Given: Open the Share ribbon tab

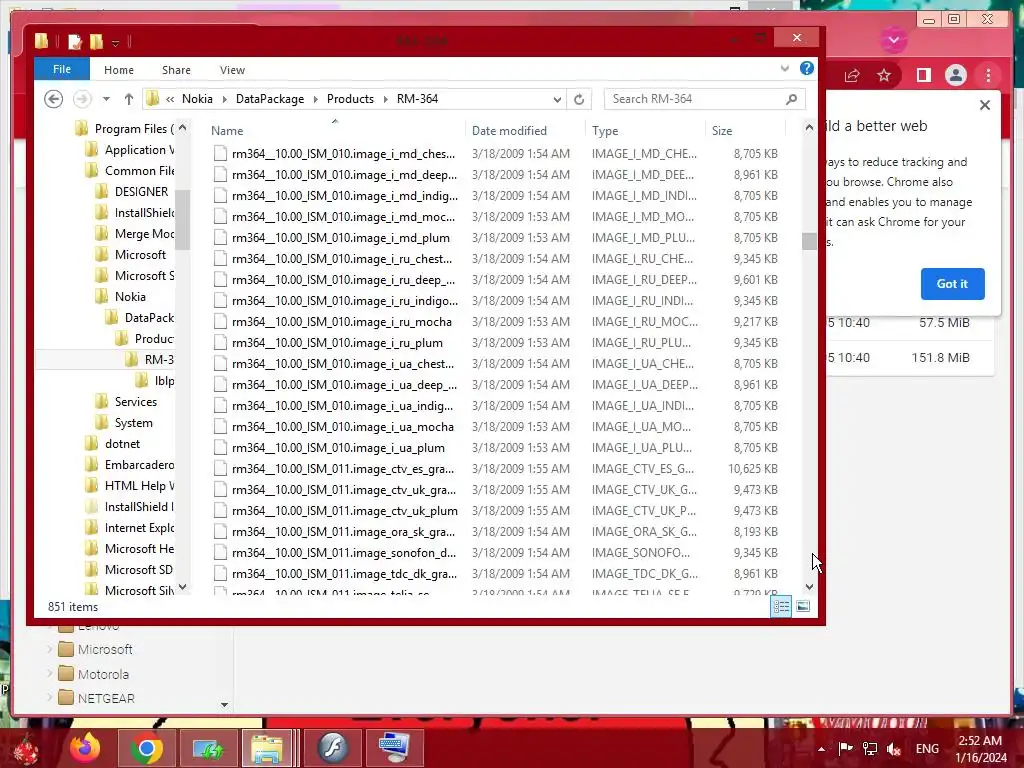Looking at the screenshot, I should 176,70.
